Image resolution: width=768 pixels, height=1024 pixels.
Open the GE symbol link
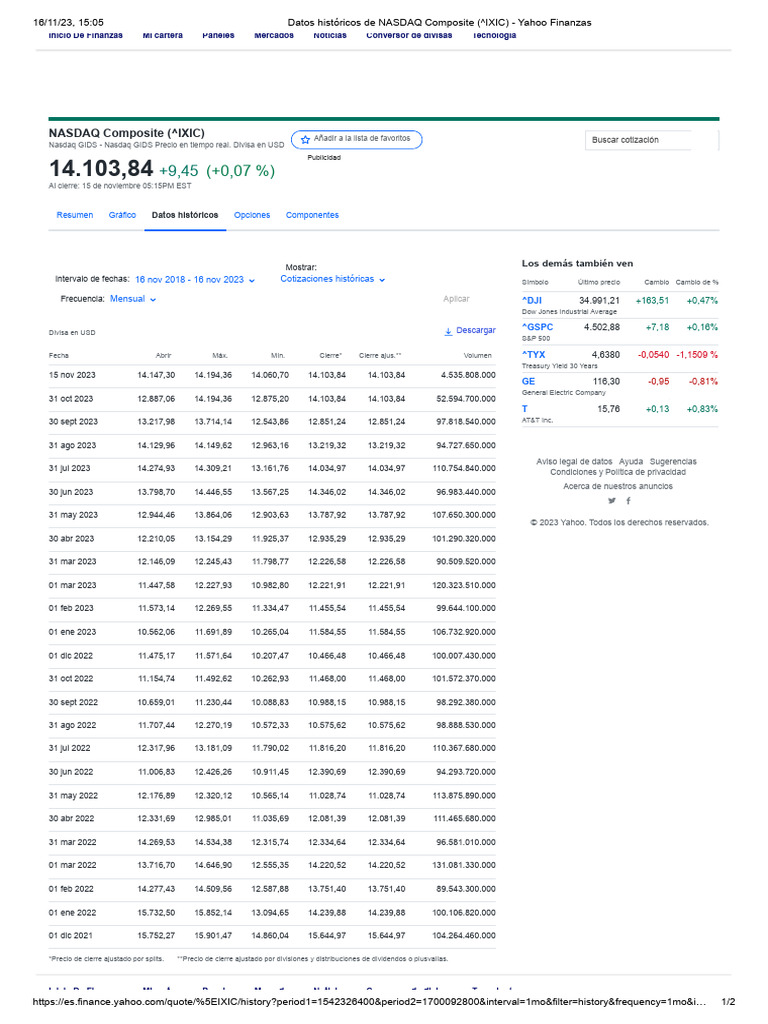(x=528, y=381)
